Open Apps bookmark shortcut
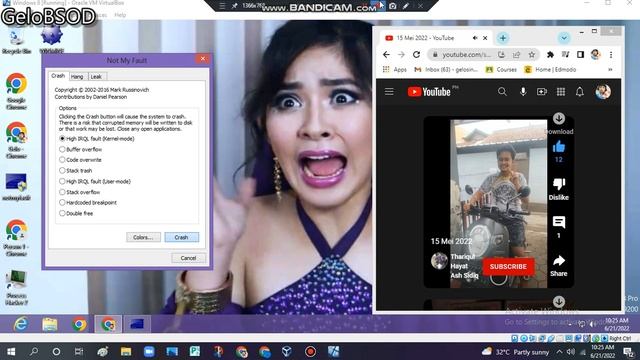Screen dimensions: 640x360 pos(394,70)
